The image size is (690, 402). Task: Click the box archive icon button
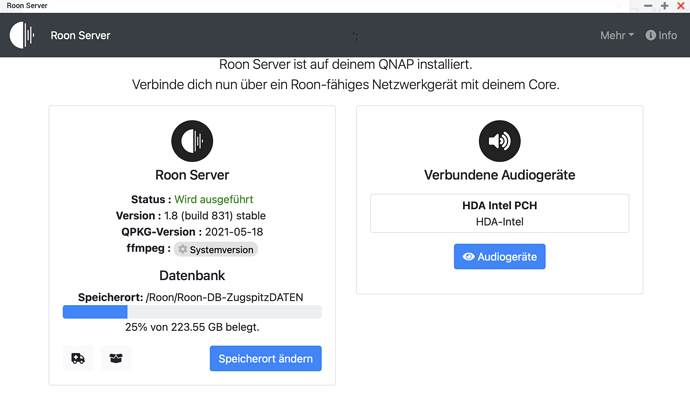[x=116, y=358]
